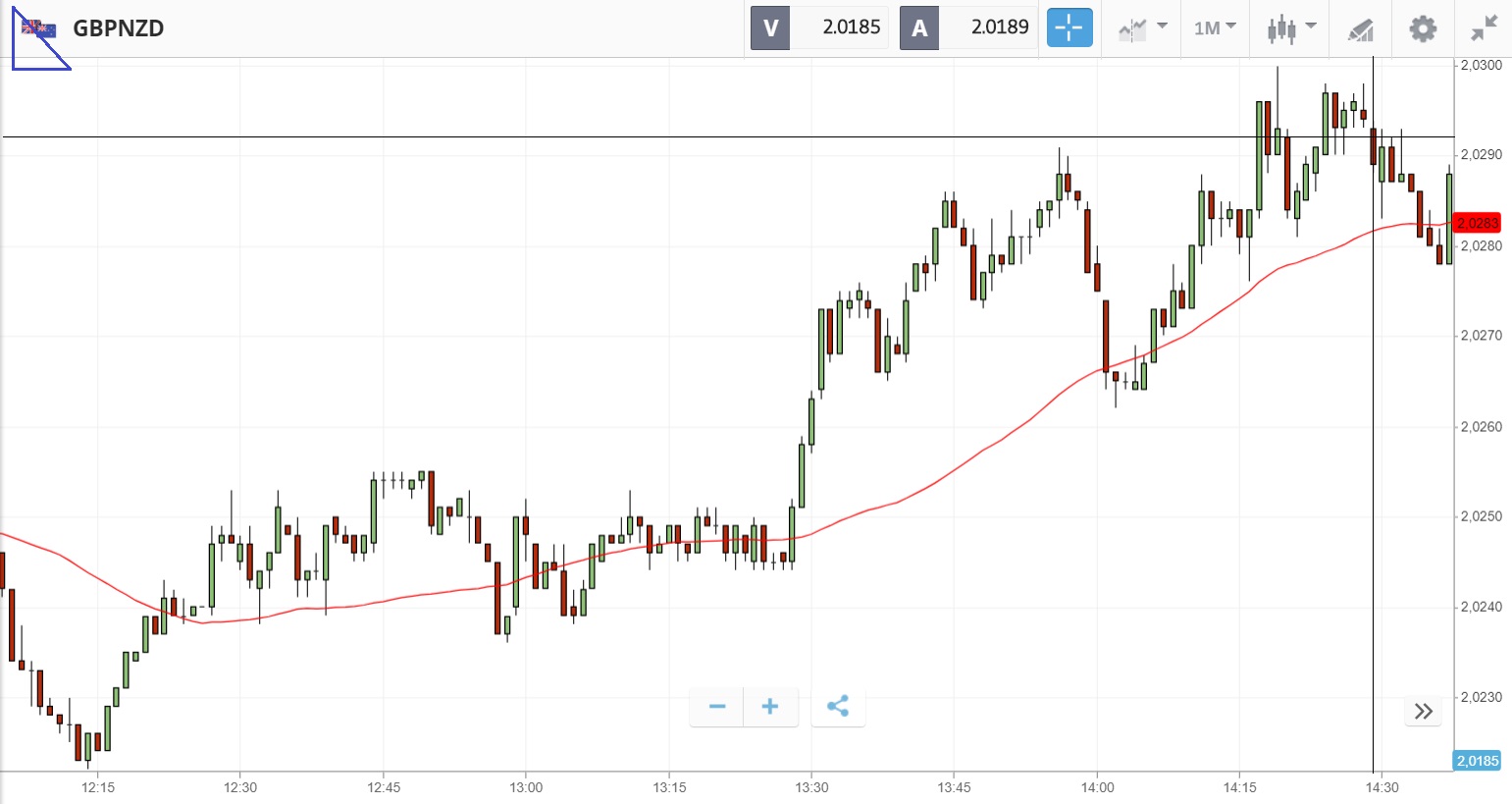Expand the candlestick chart type dropdown

[x=1291, y=27]
